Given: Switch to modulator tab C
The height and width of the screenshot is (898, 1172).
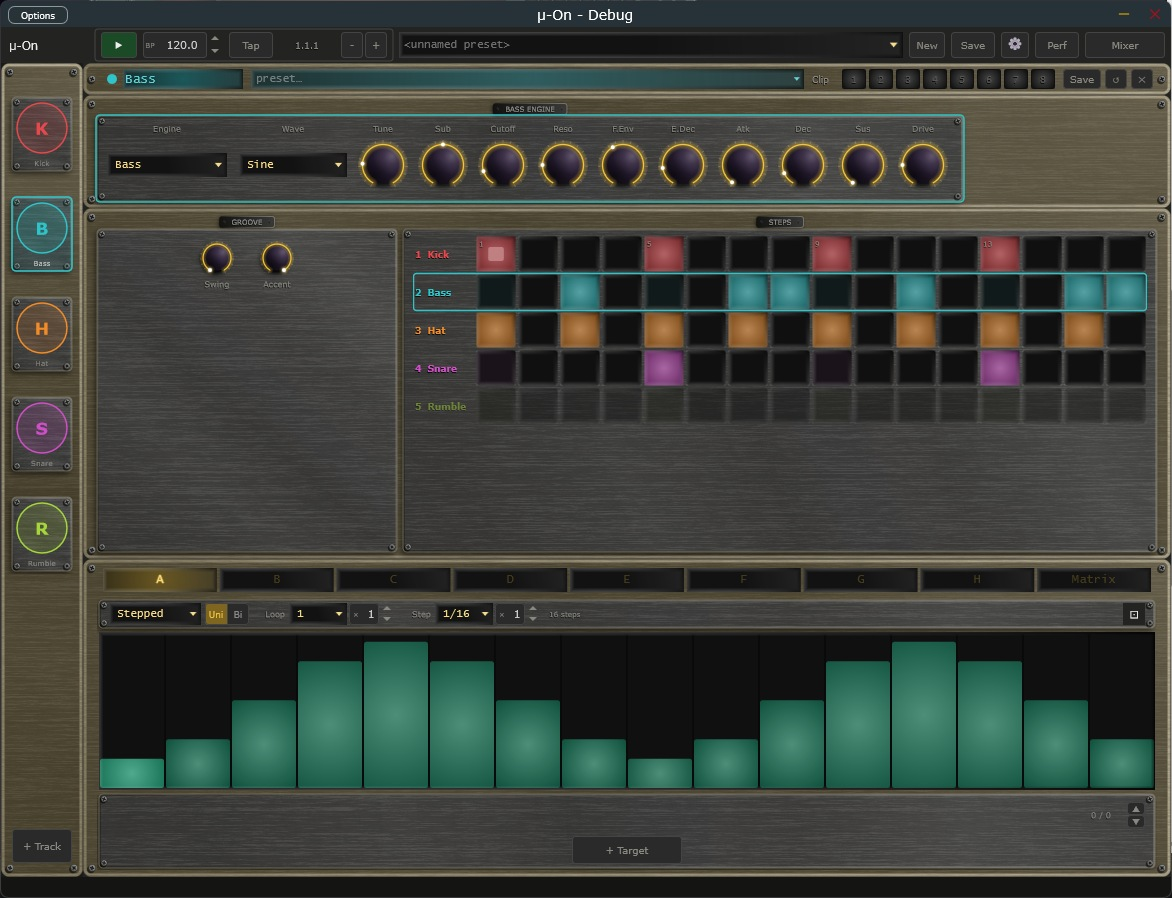Looking at the screenshot, I should click(x=393, y=579).
